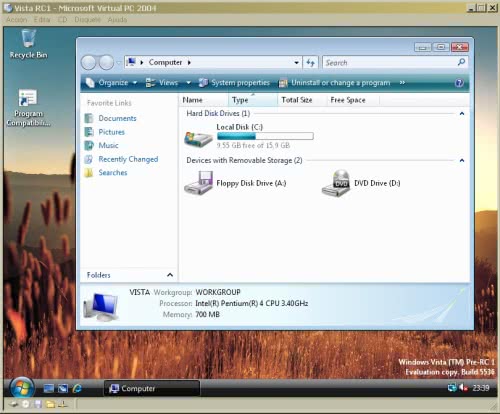500x414 pixels.
Task: Open Virtual PC Disquete menu
Action: pos(87,20)
